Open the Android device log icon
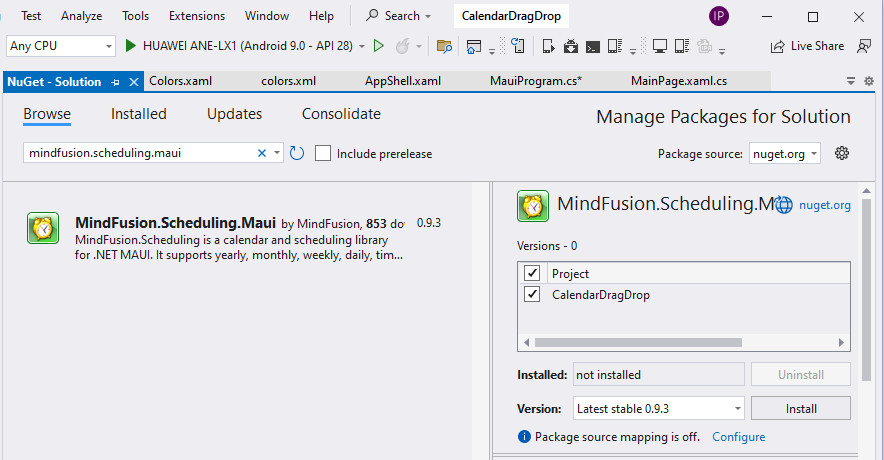The width and height of the screenshot is (884, 460). [615, 46]
